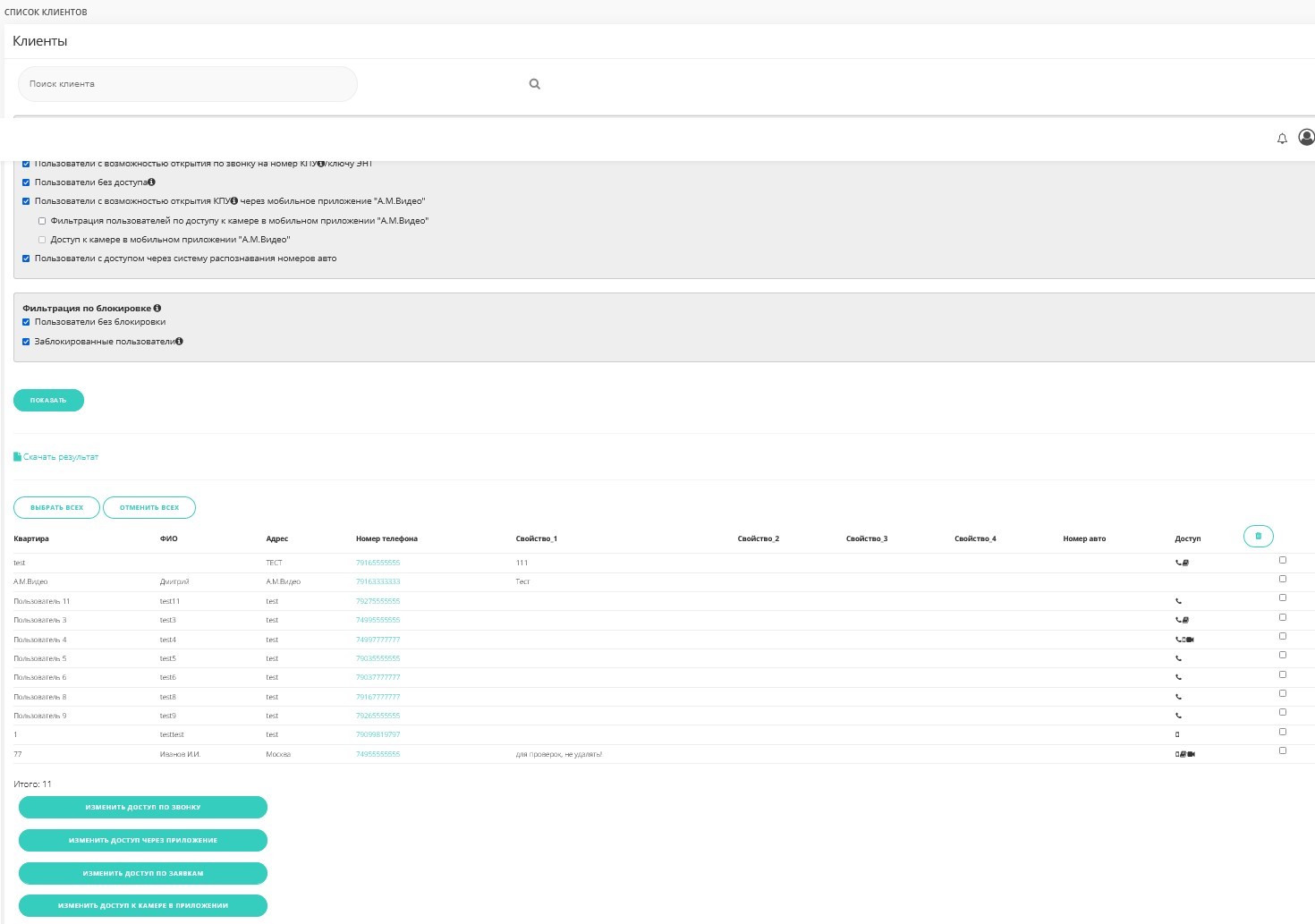The width and height of the screenshot is (1315, 924).
Task: Click the Номер авто column header
Action: (x=1084, y=538)
